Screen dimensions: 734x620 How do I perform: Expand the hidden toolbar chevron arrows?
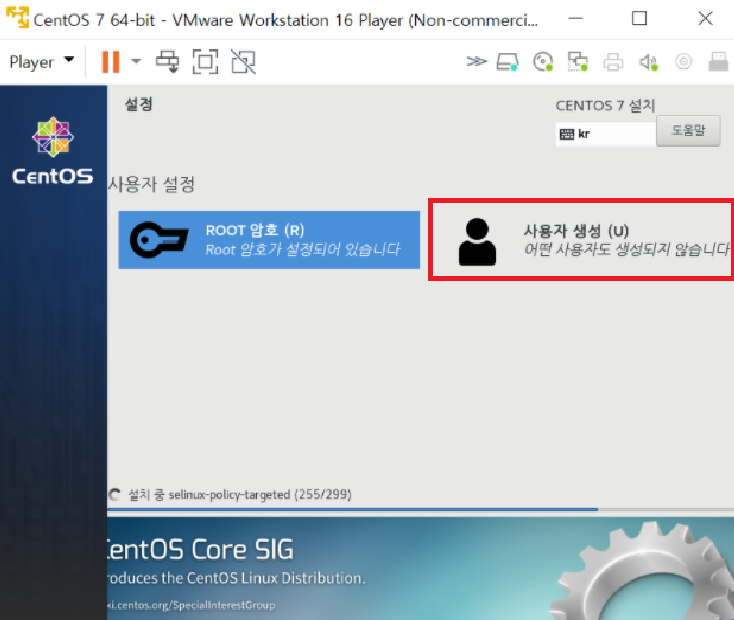[x=476, y=61]
